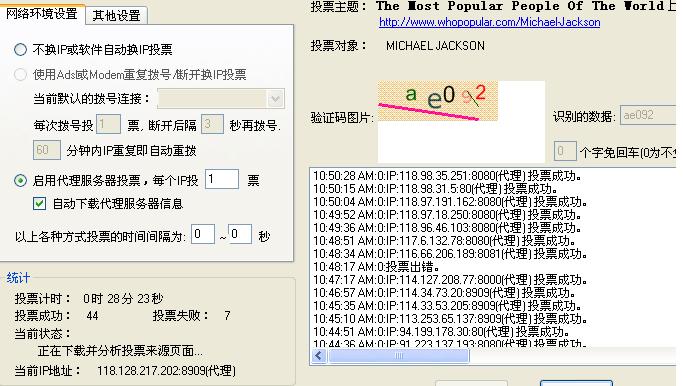This screenshot has width=683, height=386.
Task: Open the whopopular.com Michael-Jackson link
Action: click(490, 22)
